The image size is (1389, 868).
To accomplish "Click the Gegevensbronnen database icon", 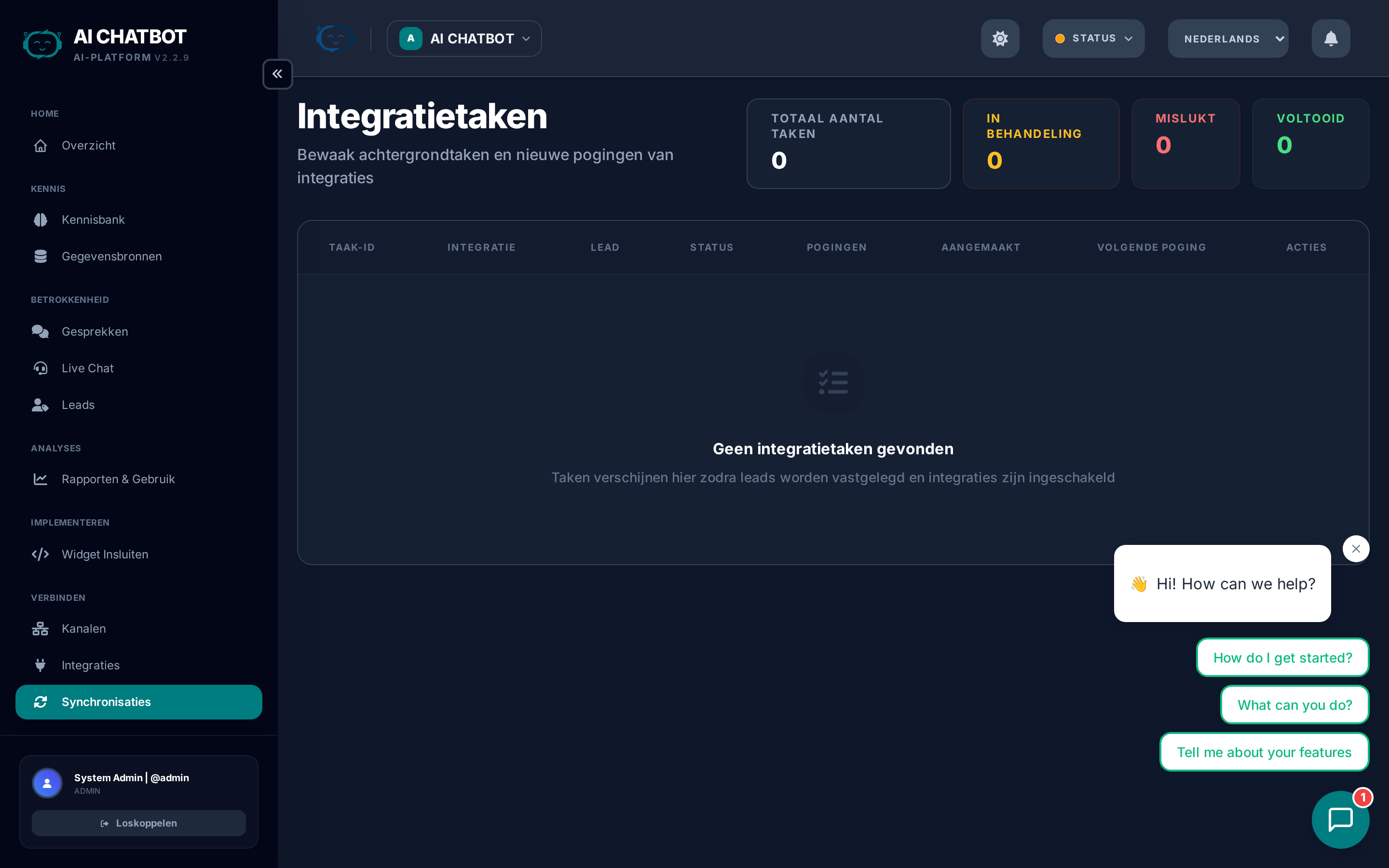I will tap(40, 257).
